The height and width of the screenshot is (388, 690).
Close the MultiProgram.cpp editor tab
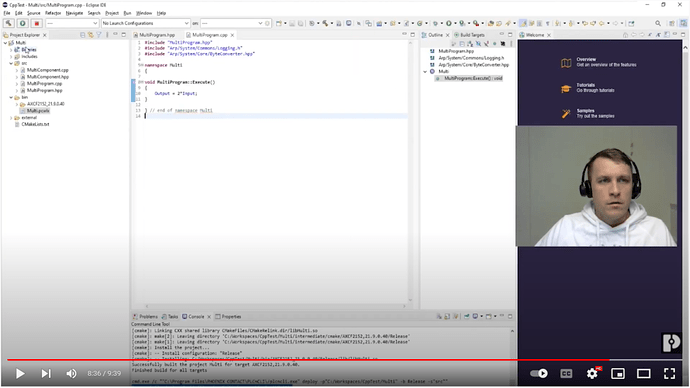(x=232, y=35)
